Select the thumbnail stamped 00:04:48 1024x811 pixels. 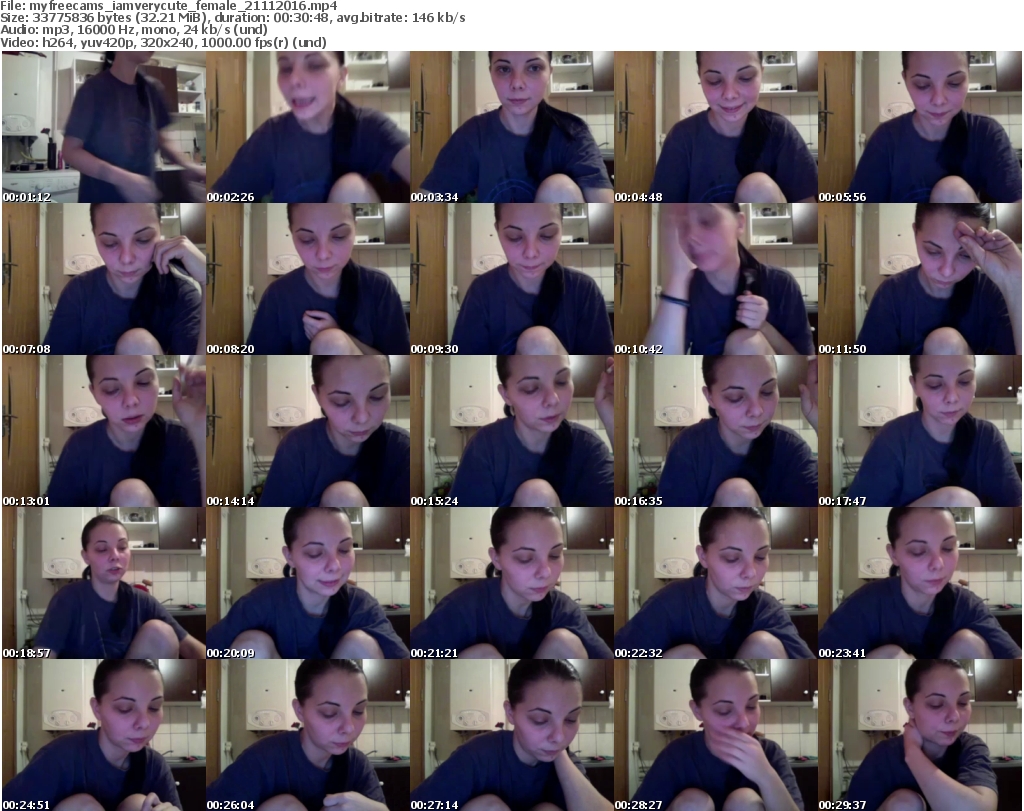click(x=716, y=127)
